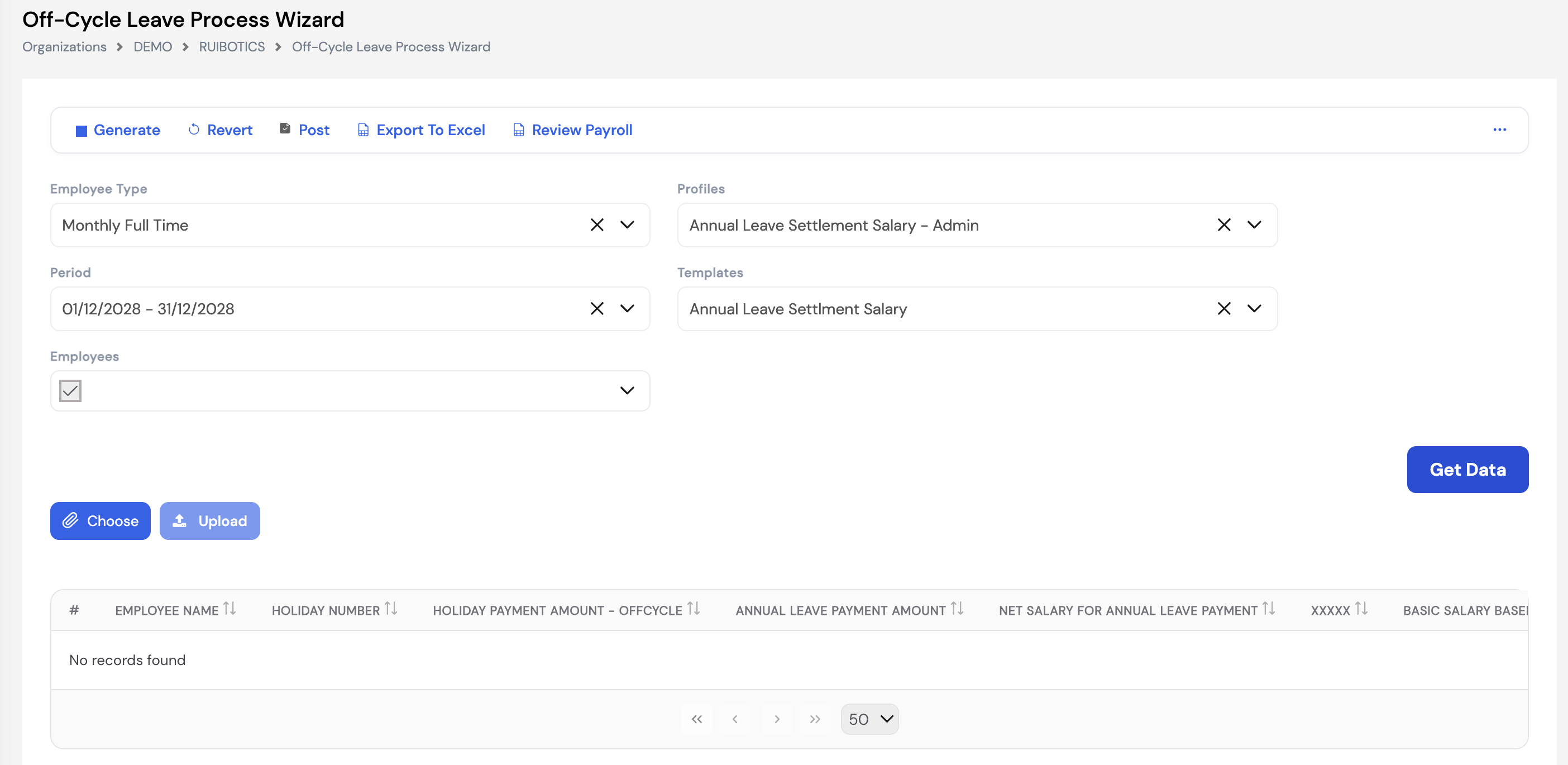Go to the next page
This screenshot has width=1568, height=765.
pos(777,719)
